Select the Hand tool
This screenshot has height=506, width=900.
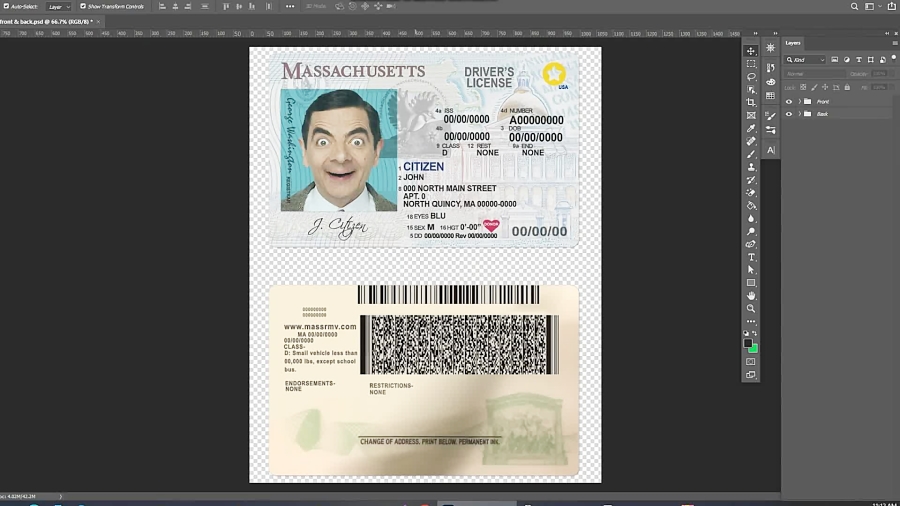click(x=751, y=295)
